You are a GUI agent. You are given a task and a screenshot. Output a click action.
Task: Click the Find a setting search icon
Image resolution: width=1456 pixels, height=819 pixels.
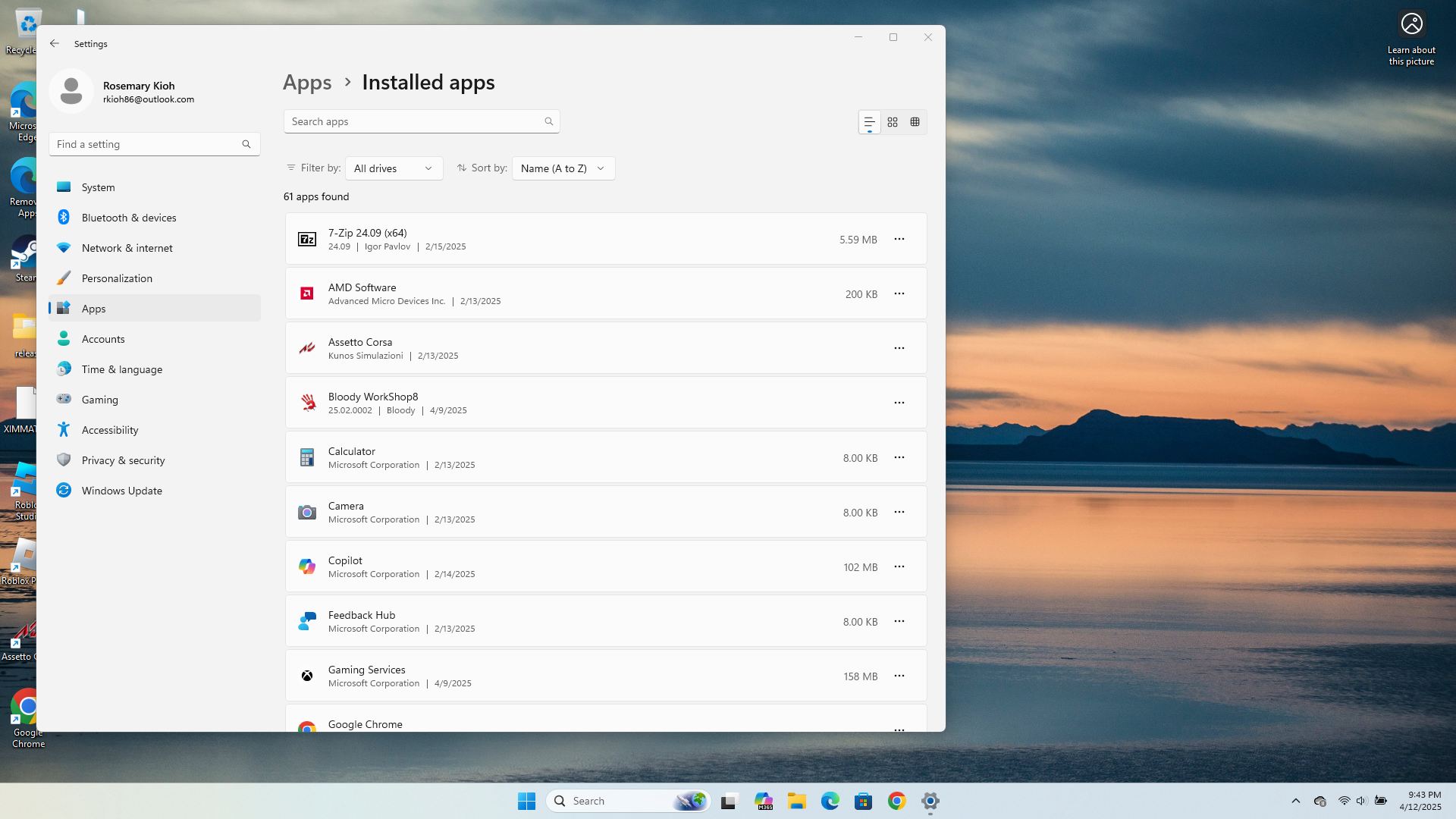[246, 144]
